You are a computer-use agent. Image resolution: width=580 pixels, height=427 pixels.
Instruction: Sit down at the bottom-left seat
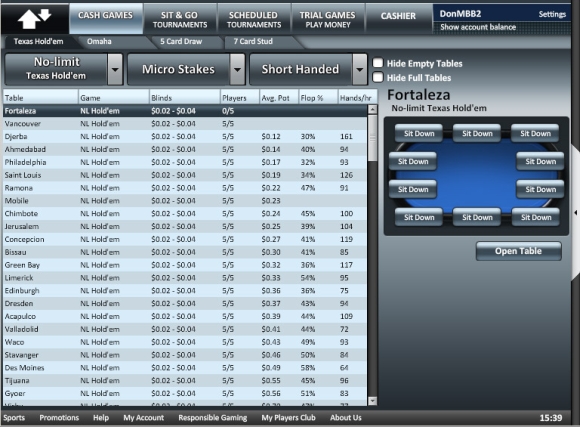419,217
